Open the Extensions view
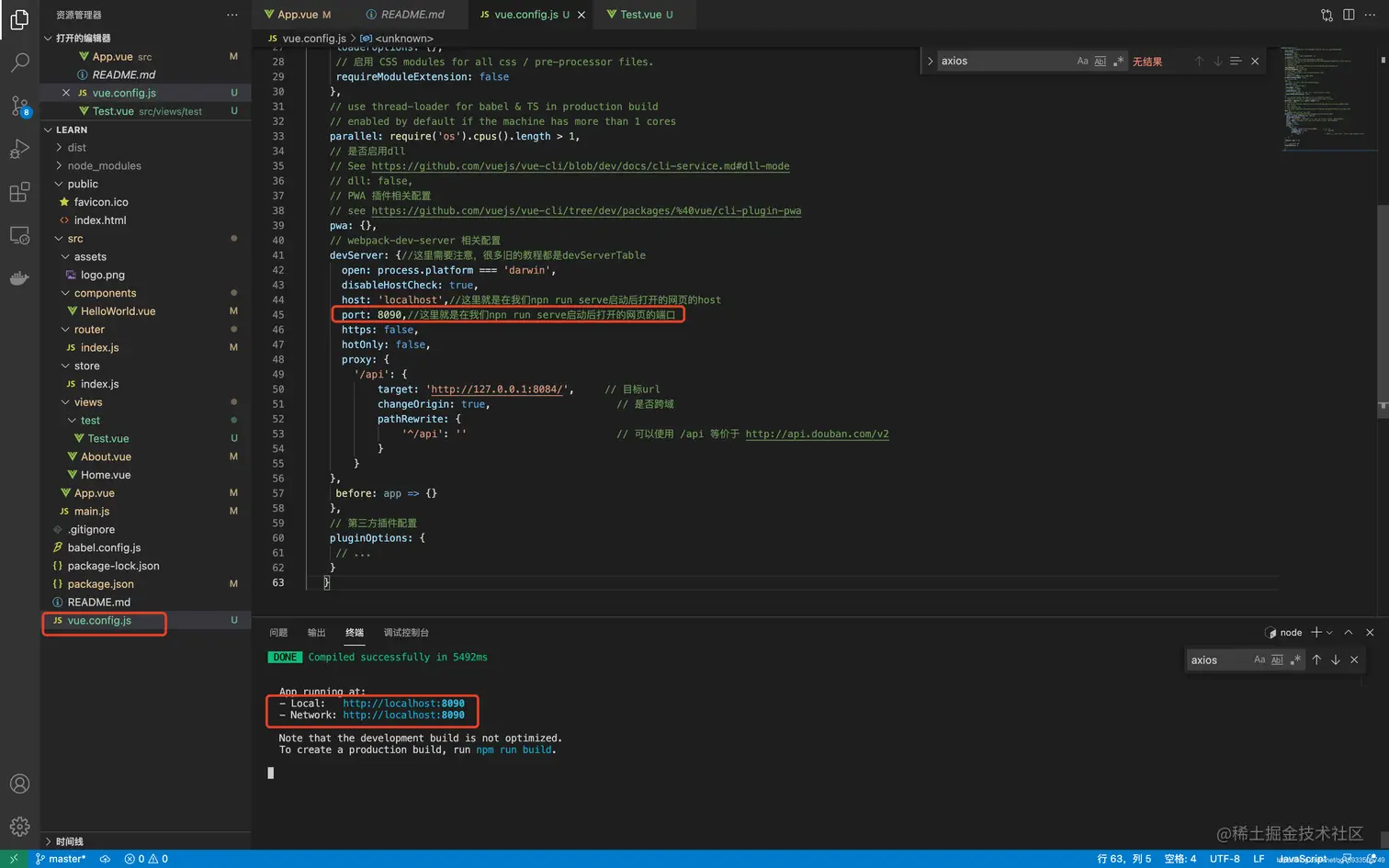Viewport: 1389px width, 868px height. [19, 192]
